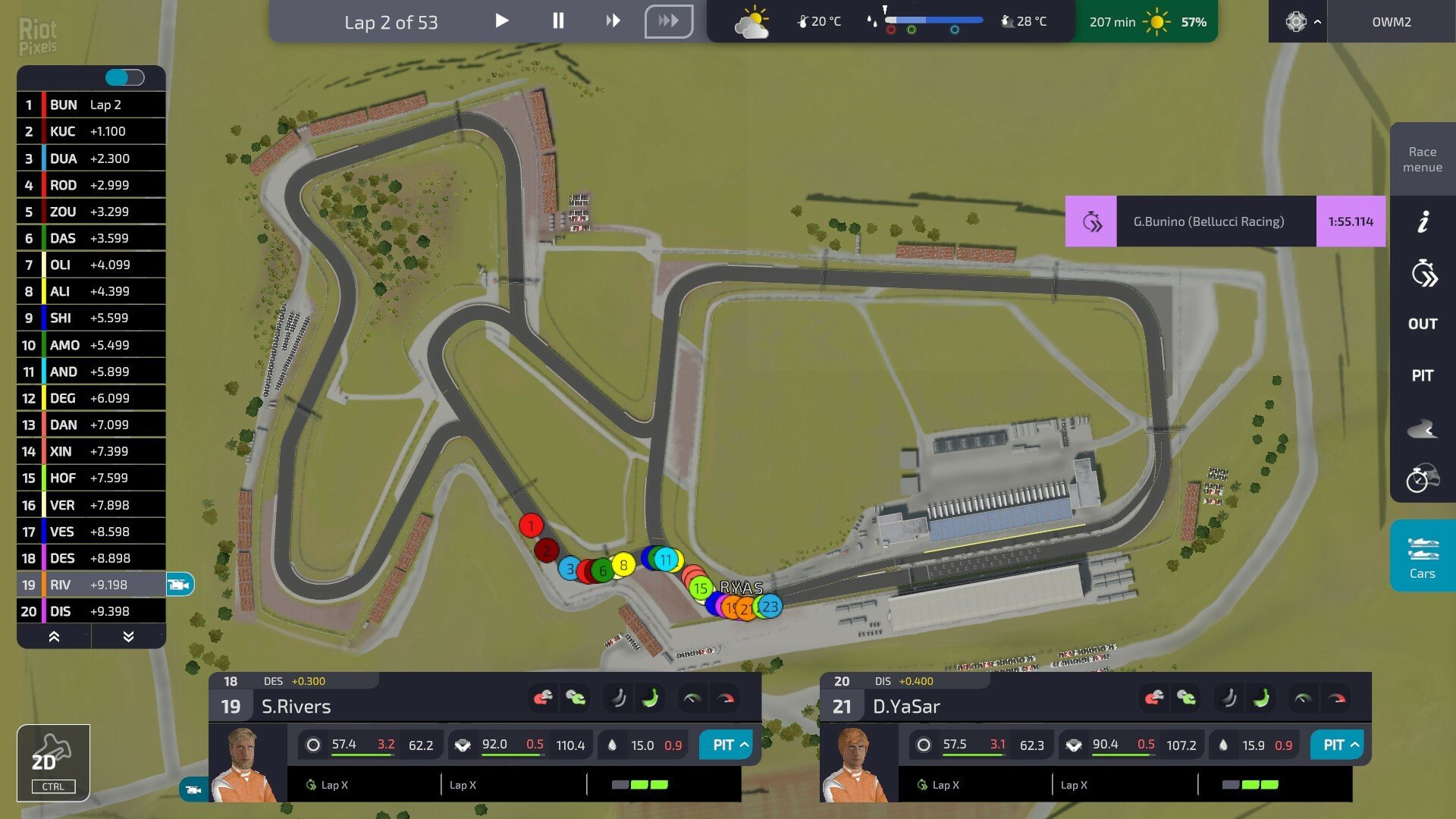Click the helmet stopwatch icon in the sidebar
Screen dimensions: 1456x819
(x=1423, y=478)
